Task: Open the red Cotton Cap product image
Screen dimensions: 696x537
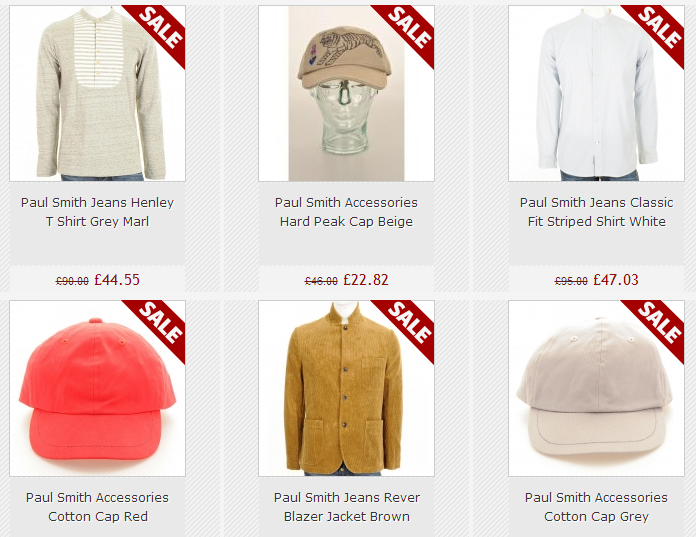Action: pyautogui.click(x=97, y=388)
